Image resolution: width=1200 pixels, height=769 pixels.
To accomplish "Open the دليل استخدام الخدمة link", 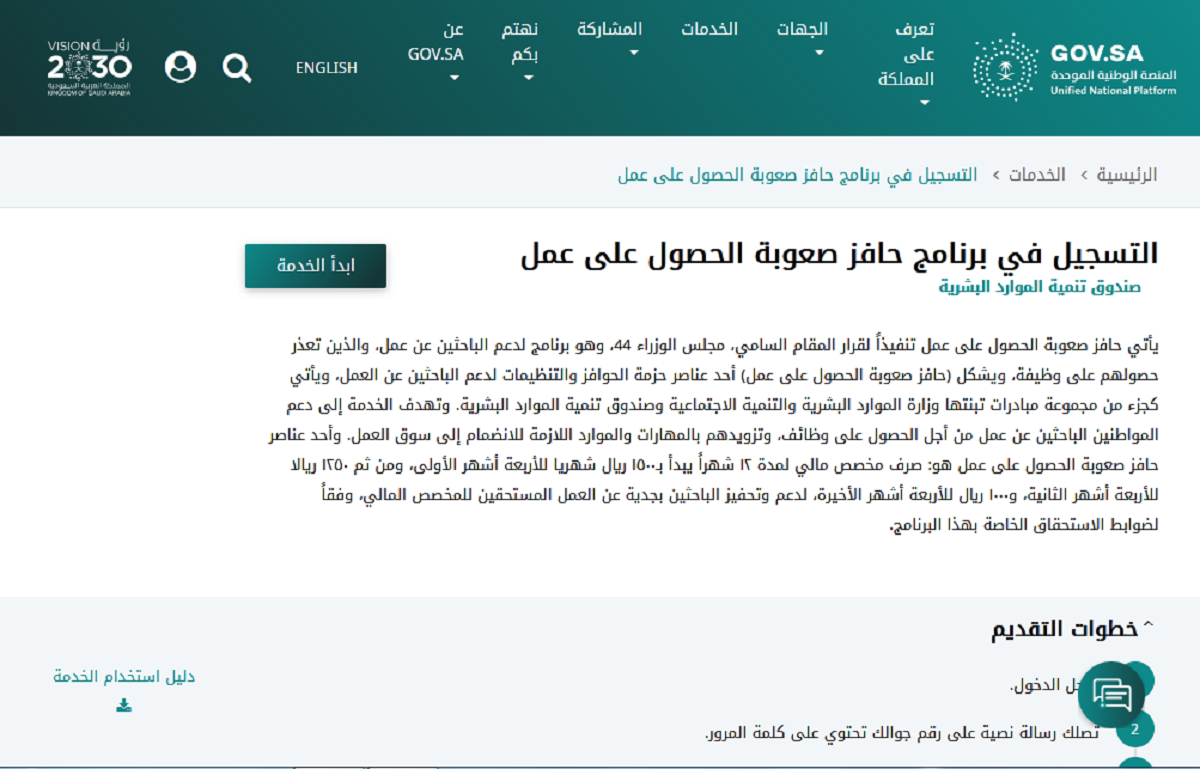I will (124, 677).
